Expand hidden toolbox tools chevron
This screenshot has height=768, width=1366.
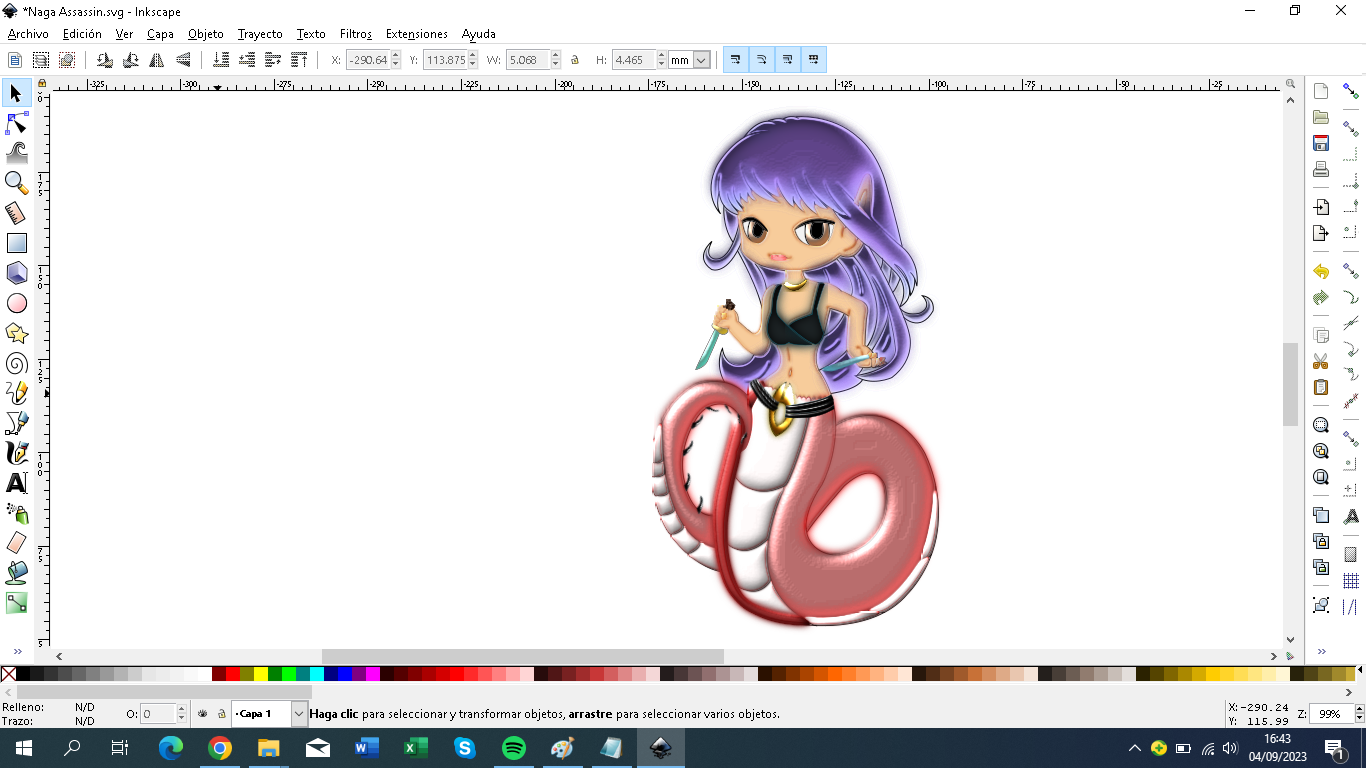click(17, 651)
